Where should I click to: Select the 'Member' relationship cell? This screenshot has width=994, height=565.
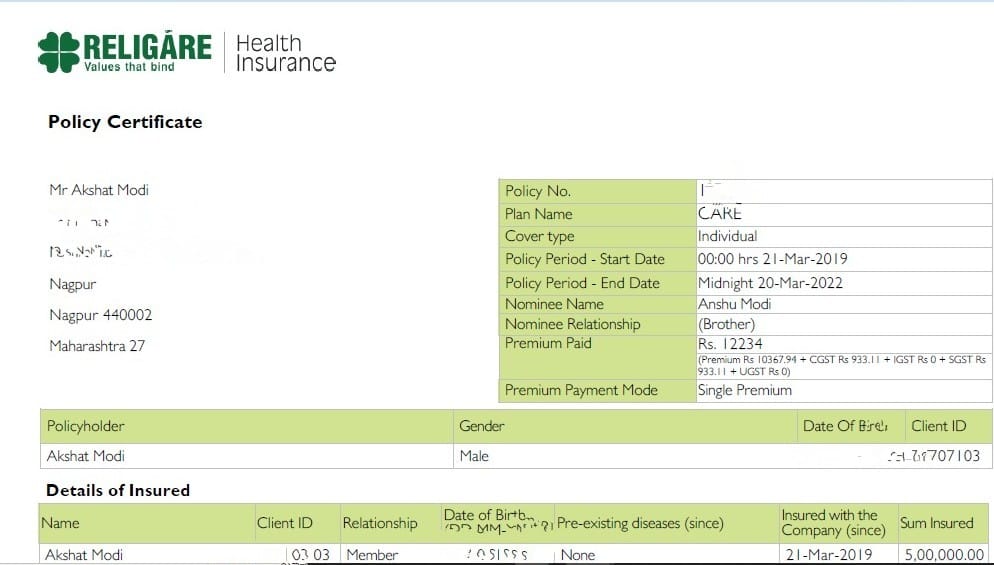coord(372,555)
